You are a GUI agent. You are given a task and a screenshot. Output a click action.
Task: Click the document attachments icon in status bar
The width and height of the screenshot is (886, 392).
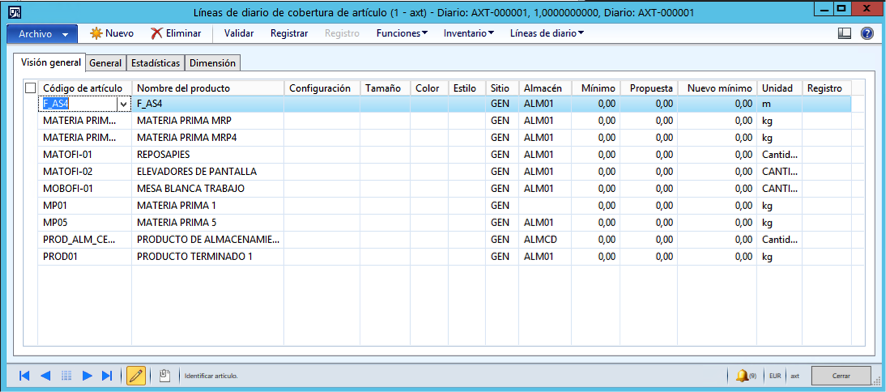coord(164,375)
